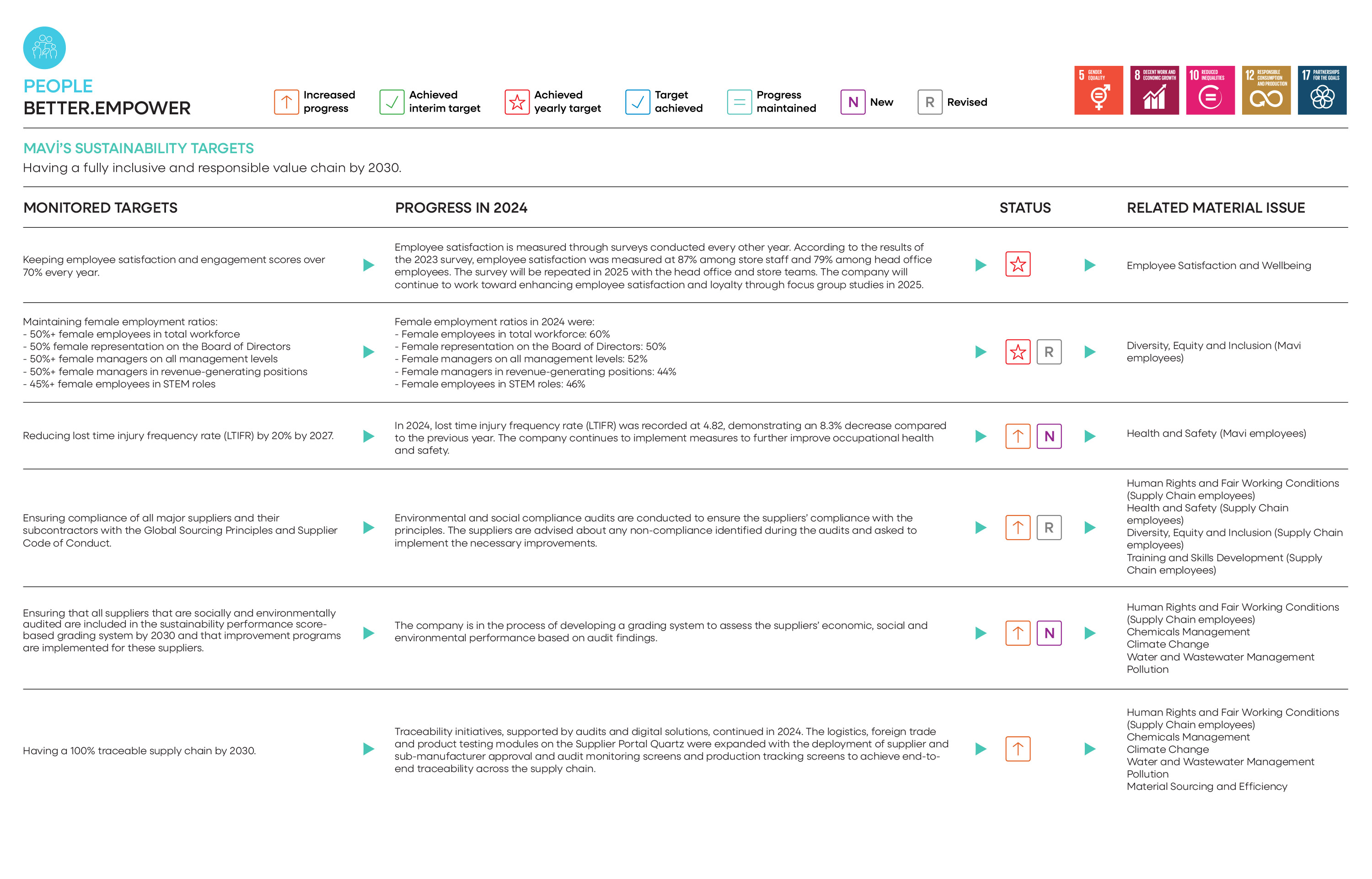Click the PROGRESS IN 2024 column header

click(461, 208)
